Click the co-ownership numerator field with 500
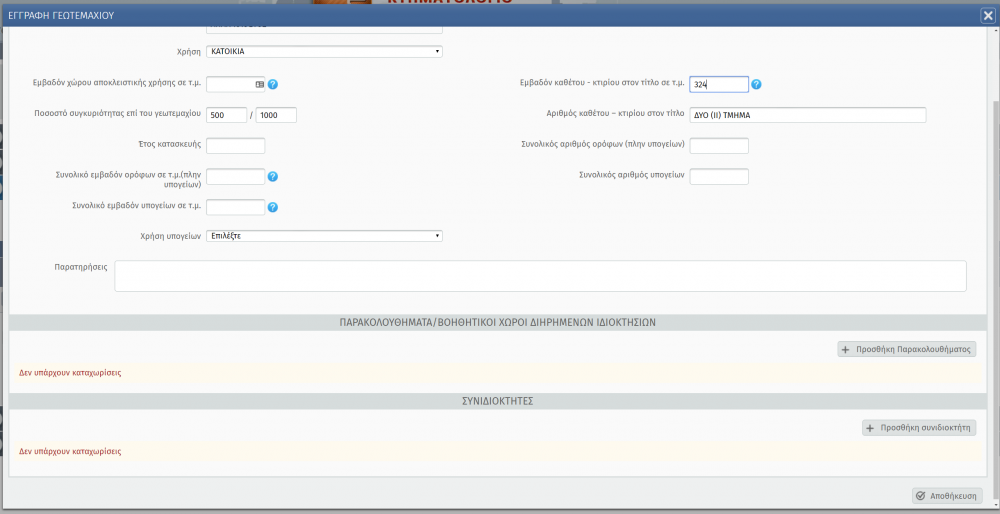1000x514 pixels. (226, 115)
